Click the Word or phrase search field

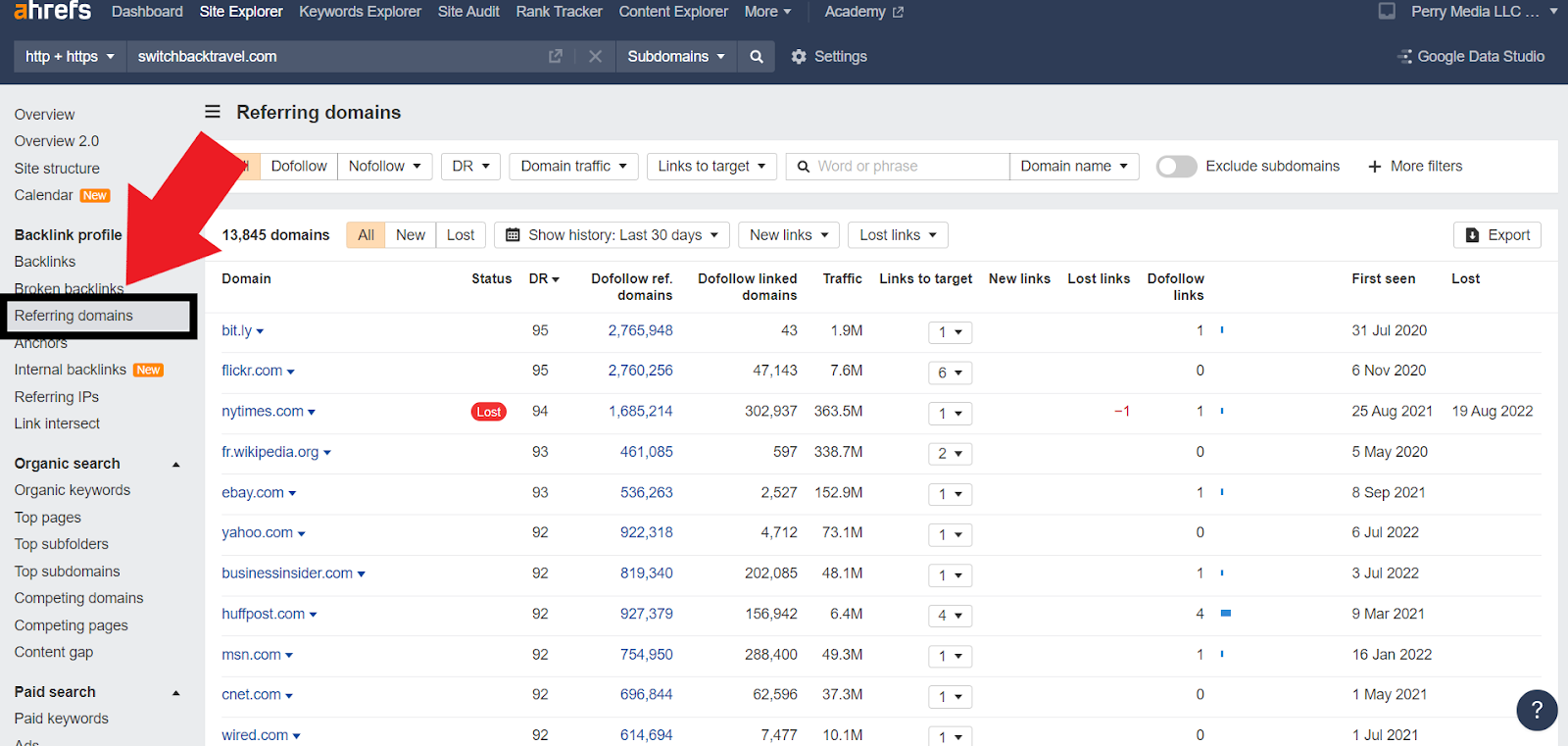tap(898, 167)
